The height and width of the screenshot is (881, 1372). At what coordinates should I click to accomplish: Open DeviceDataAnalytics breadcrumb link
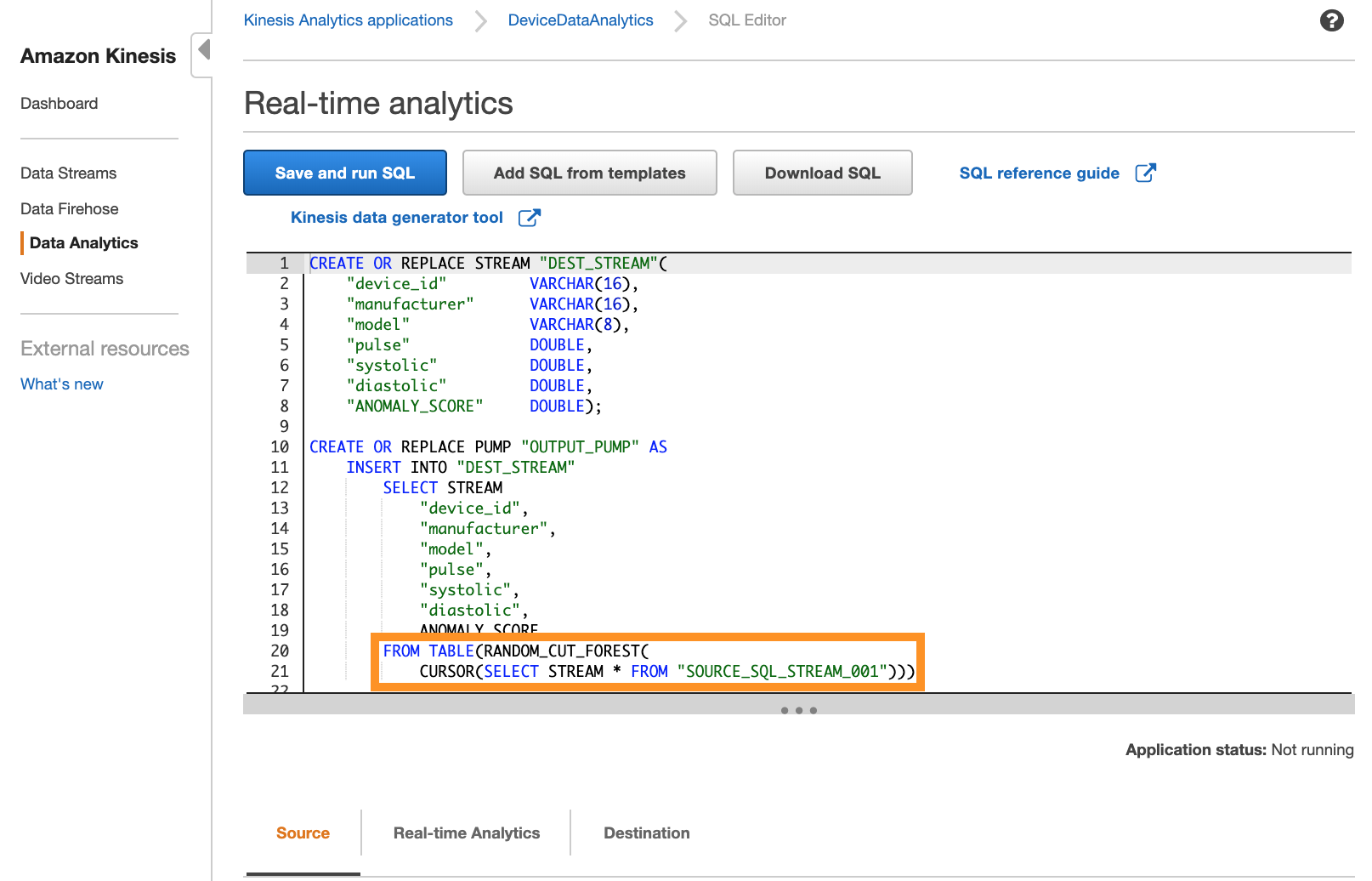[581, 20]
